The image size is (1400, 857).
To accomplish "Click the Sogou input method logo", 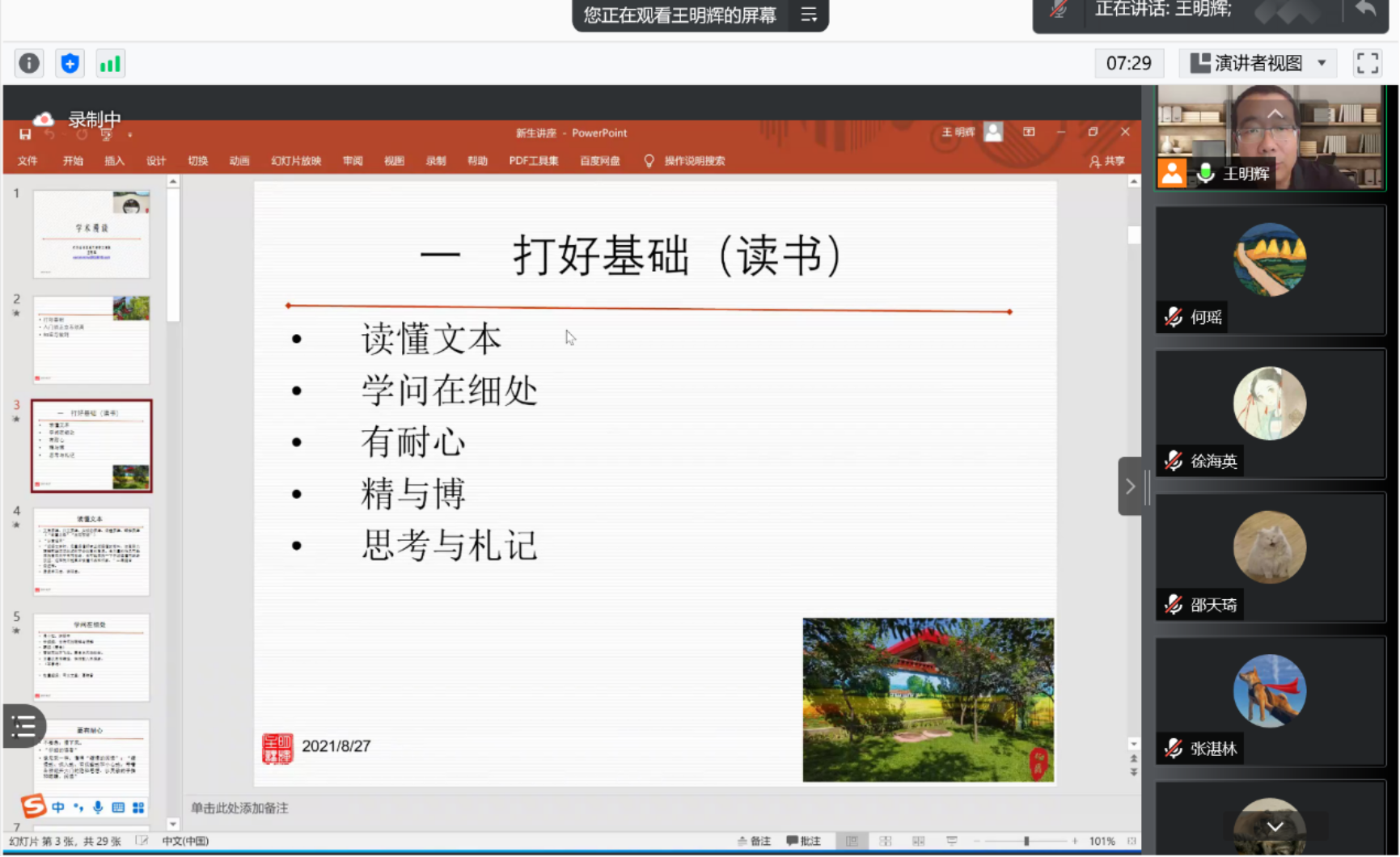I will click(x=33, y=806).
